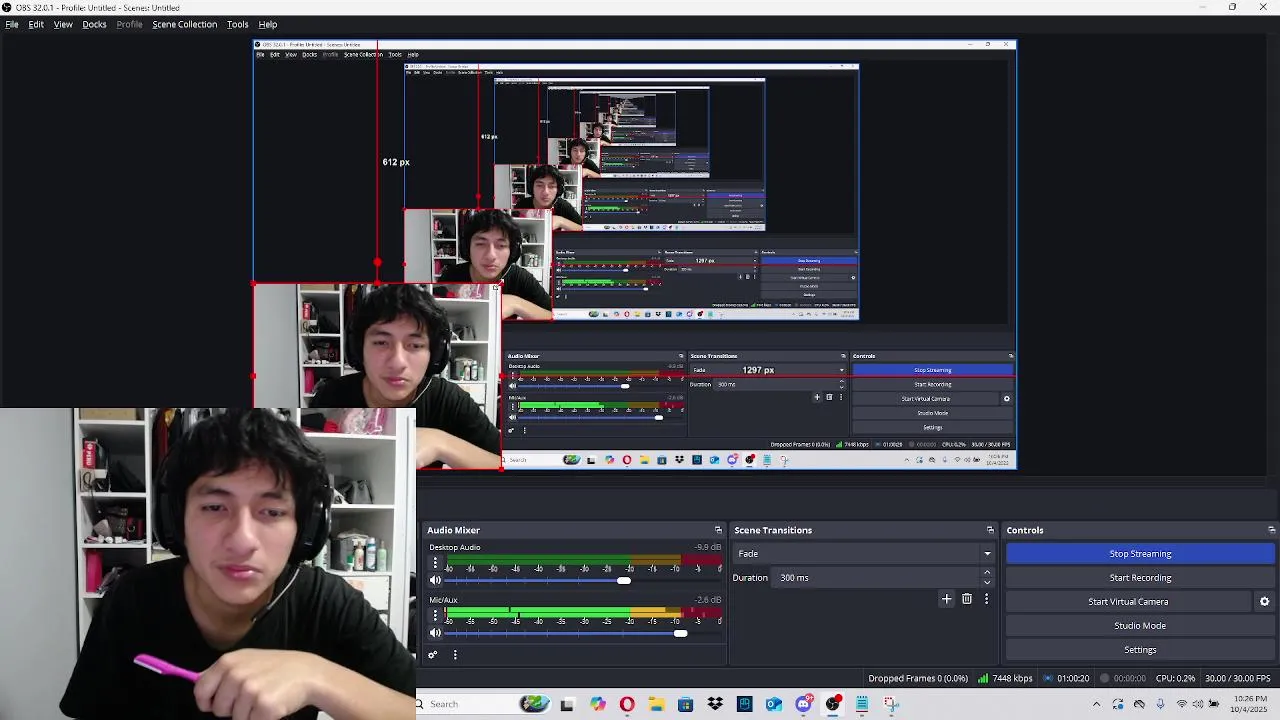1280x720 pixels.
Task: Mute the Mic/Aux channel
Action: coord(435,633)
